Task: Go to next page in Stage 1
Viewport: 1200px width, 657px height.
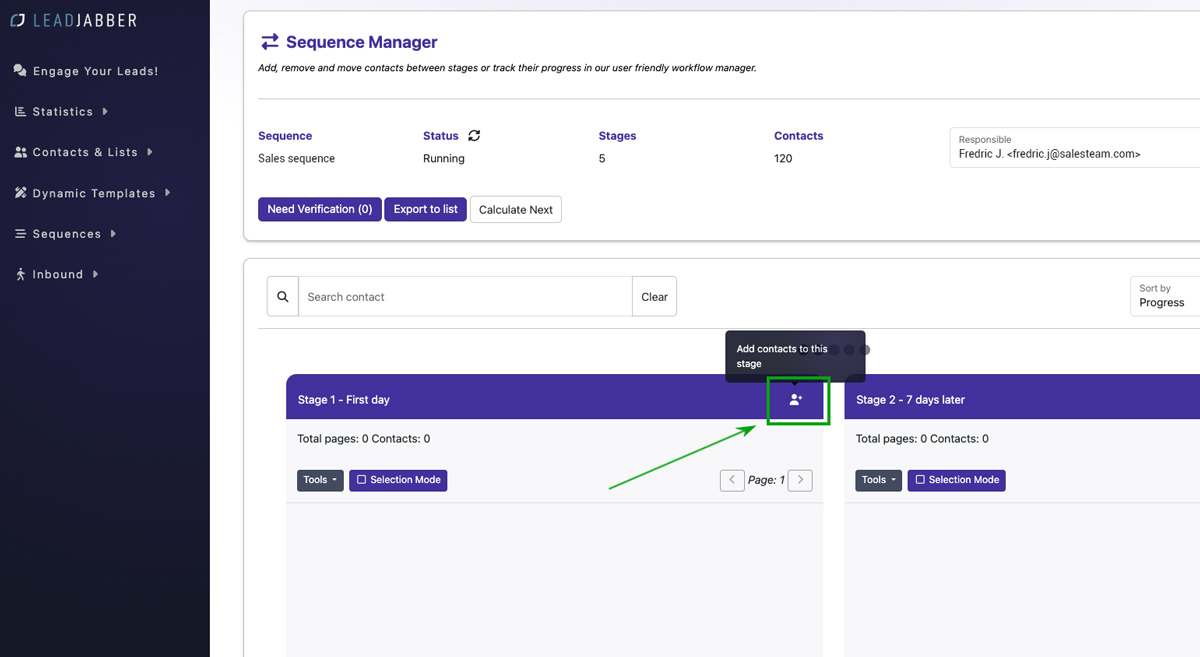Action: pos(800,480)
